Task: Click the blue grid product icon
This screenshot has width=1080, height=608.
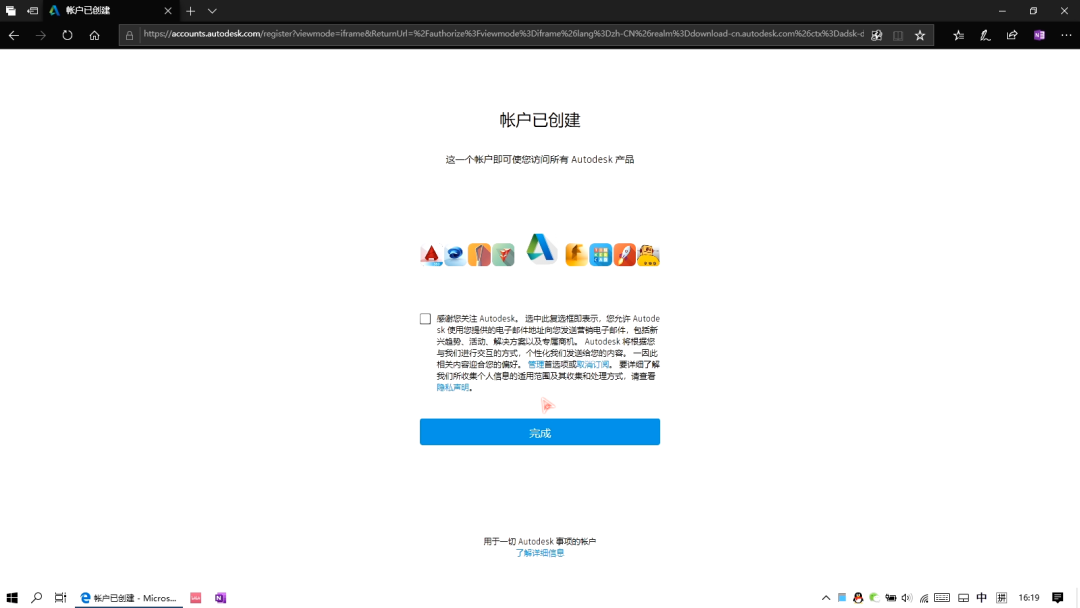Action: coord(601,255)
